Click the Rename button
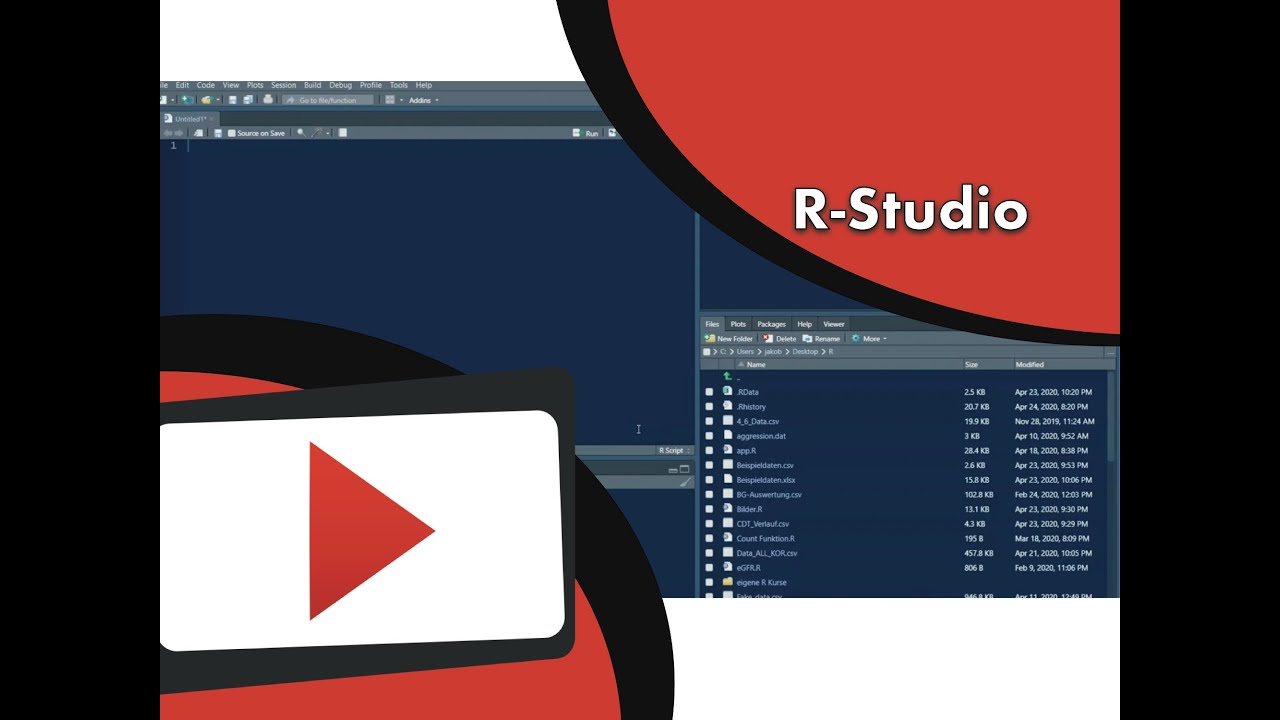This screenshot has height=720, width=1280. click(x=821, y=339)
